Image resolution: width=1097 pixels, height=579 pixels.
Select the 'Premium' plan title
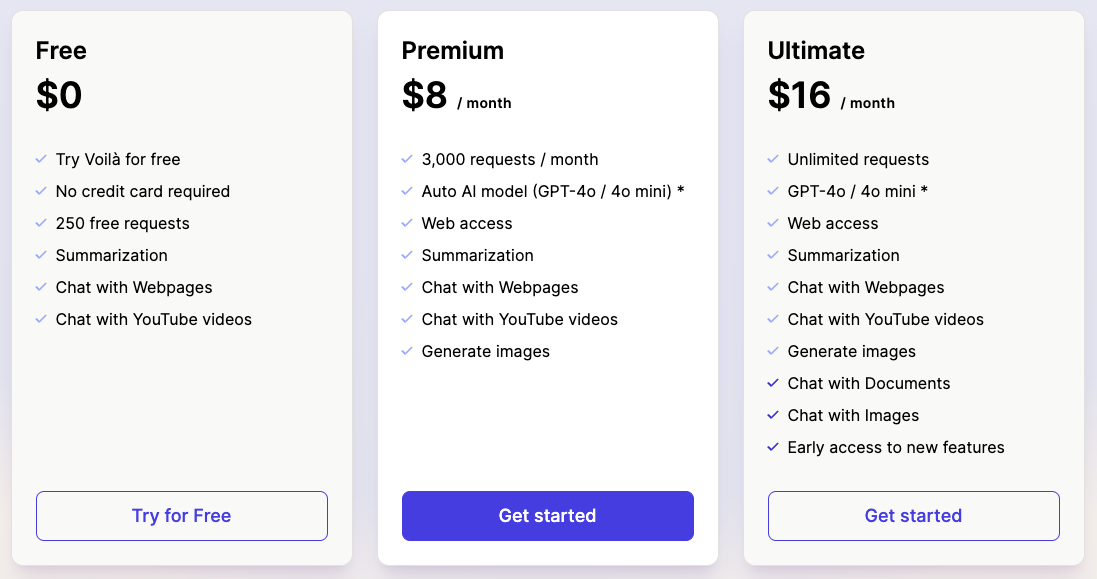tap(453, 50)
